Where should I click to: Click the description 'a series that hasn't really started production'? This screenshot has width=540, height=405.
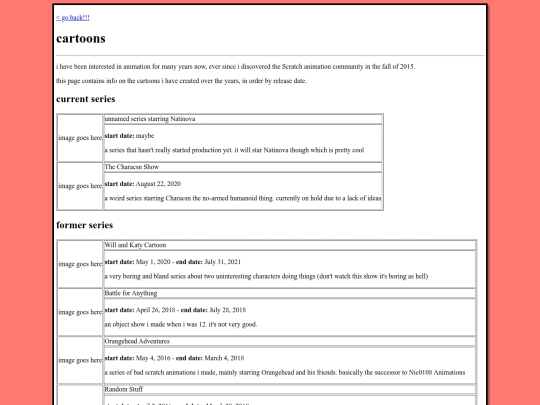(x=234, y=150)
